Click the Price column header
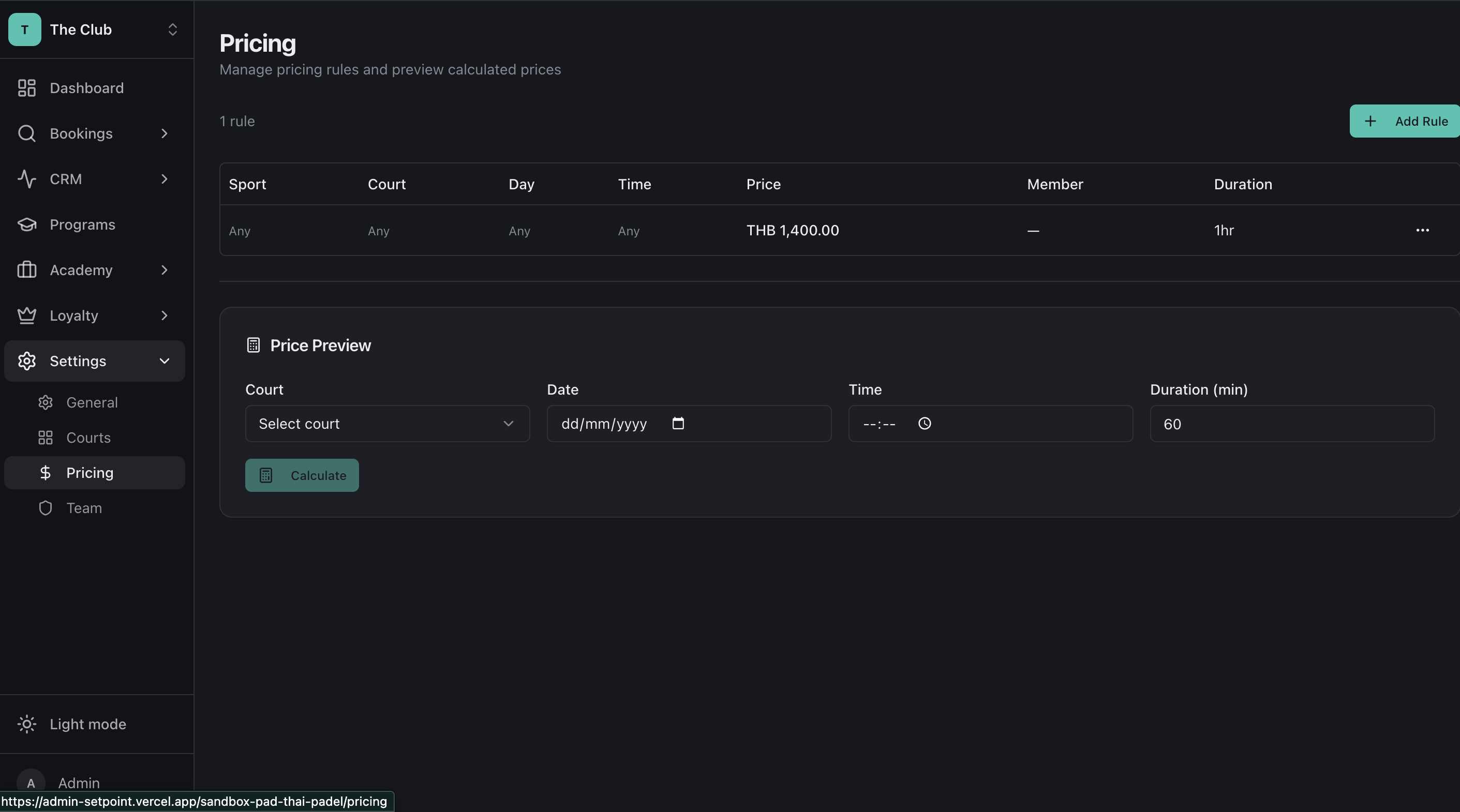Image resolution: width=1460 pixels, height=812 pixels. (763, 184)
